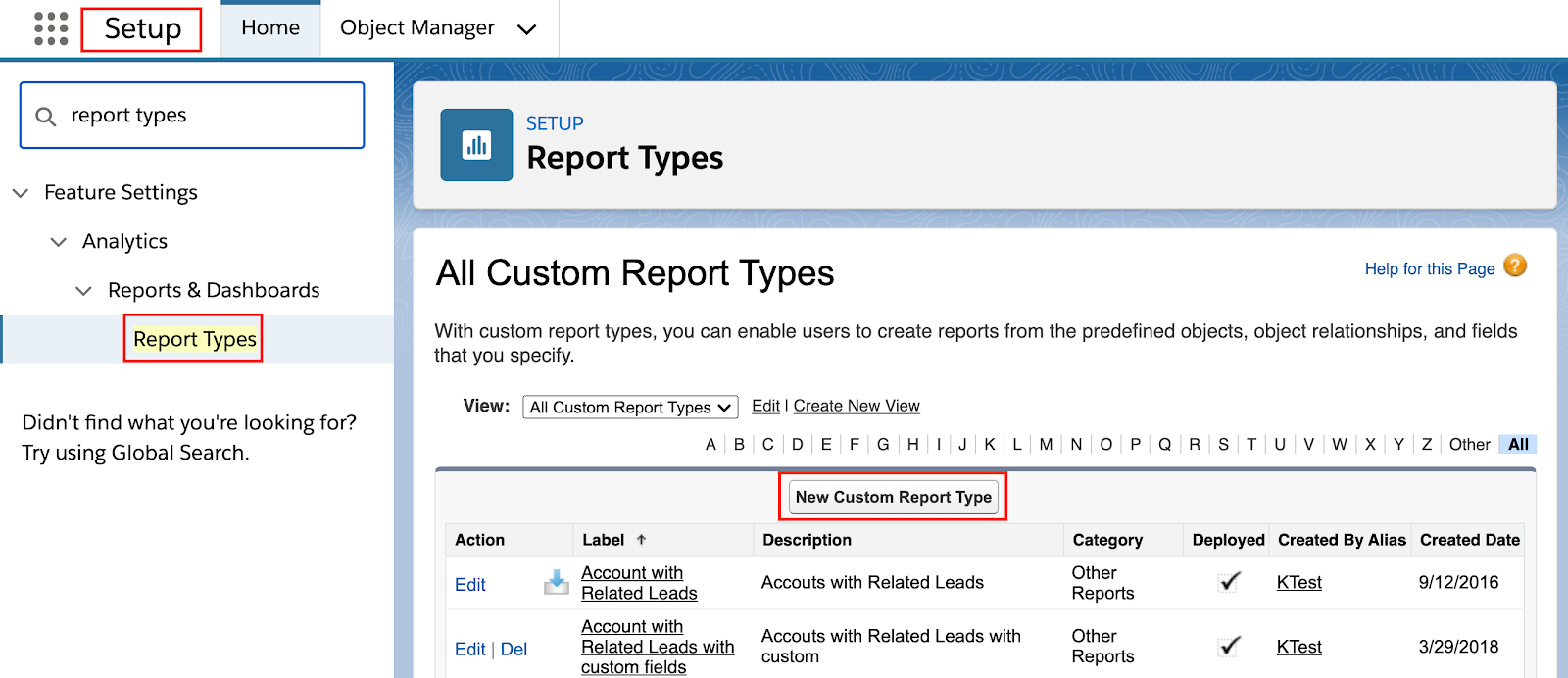Screen dimensions: 1568x678
Task: Collapse the Analytics tree node
Action: pyautogui.click(x=59, y=242)
